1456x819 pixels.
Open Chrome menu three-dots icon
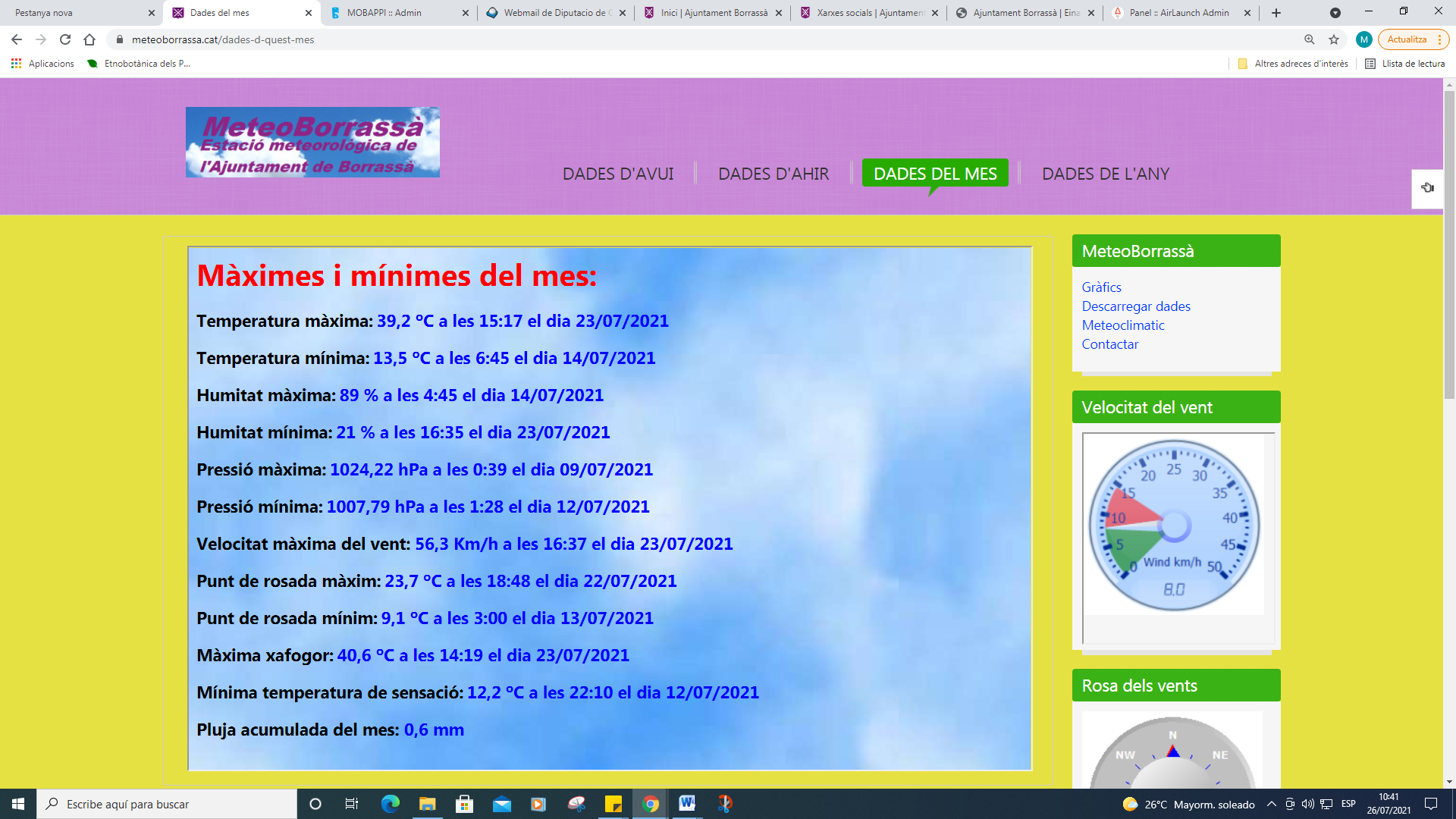coord(1439,39)
